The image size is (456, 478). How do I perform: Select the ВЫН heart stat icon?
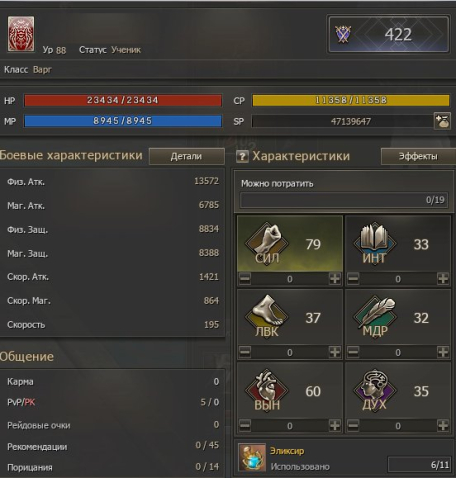tap(267, 390)
